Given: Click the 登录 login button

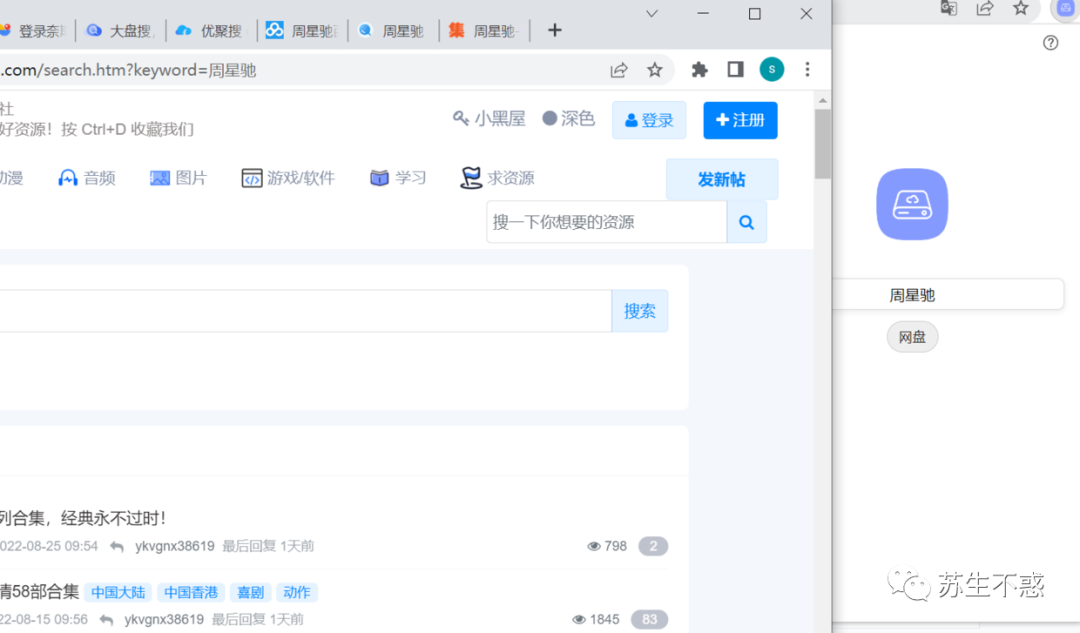Looking at the screenshot, I should coord(649,121).
